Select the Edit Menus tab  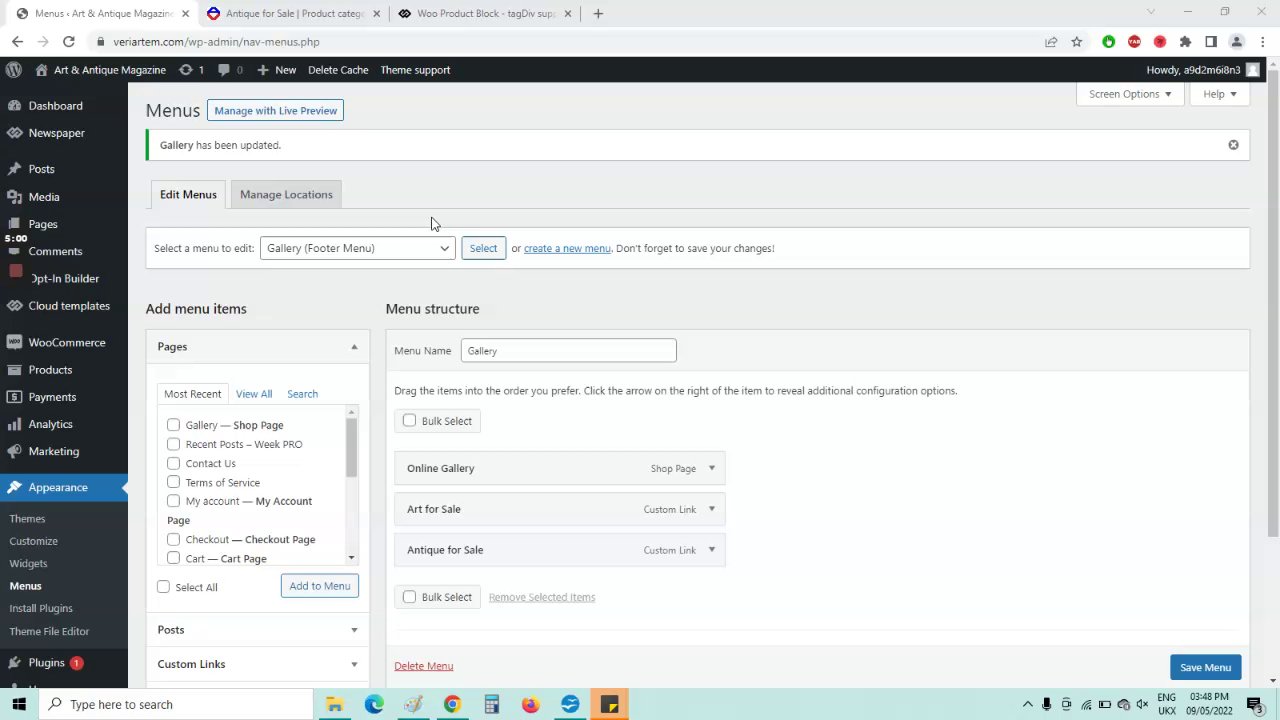[x=188, y=195]
